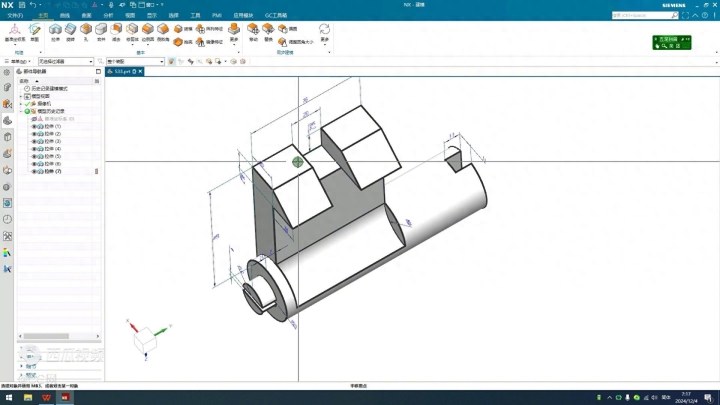Screen dimensions: 720x405
Task: Hide 拉伸 (6) using its eye icon
Action: pyautogui.click(x=34, y=164)
